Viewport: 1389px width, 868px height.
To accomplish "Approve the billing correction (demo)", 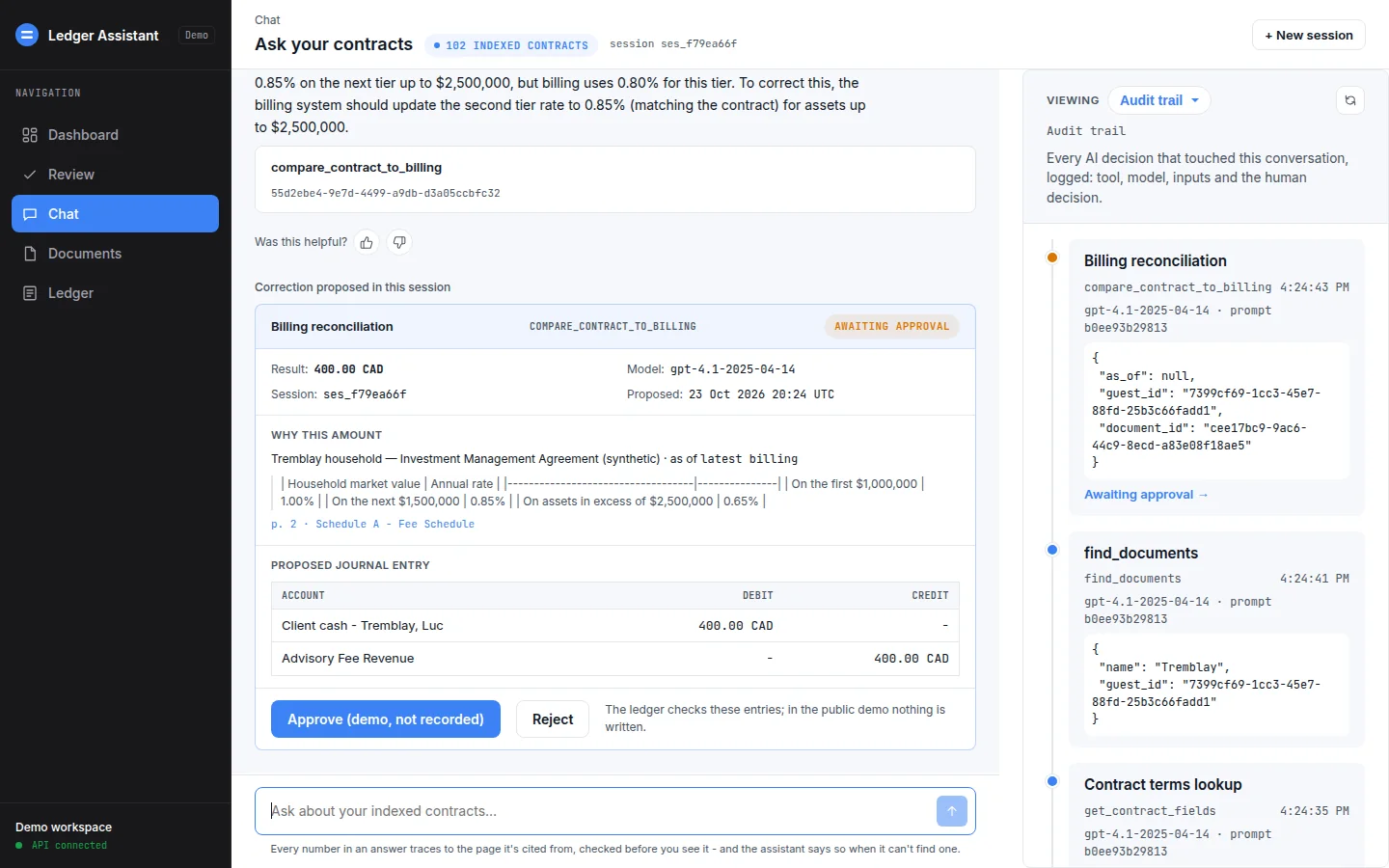I will (x=386, y=719).
